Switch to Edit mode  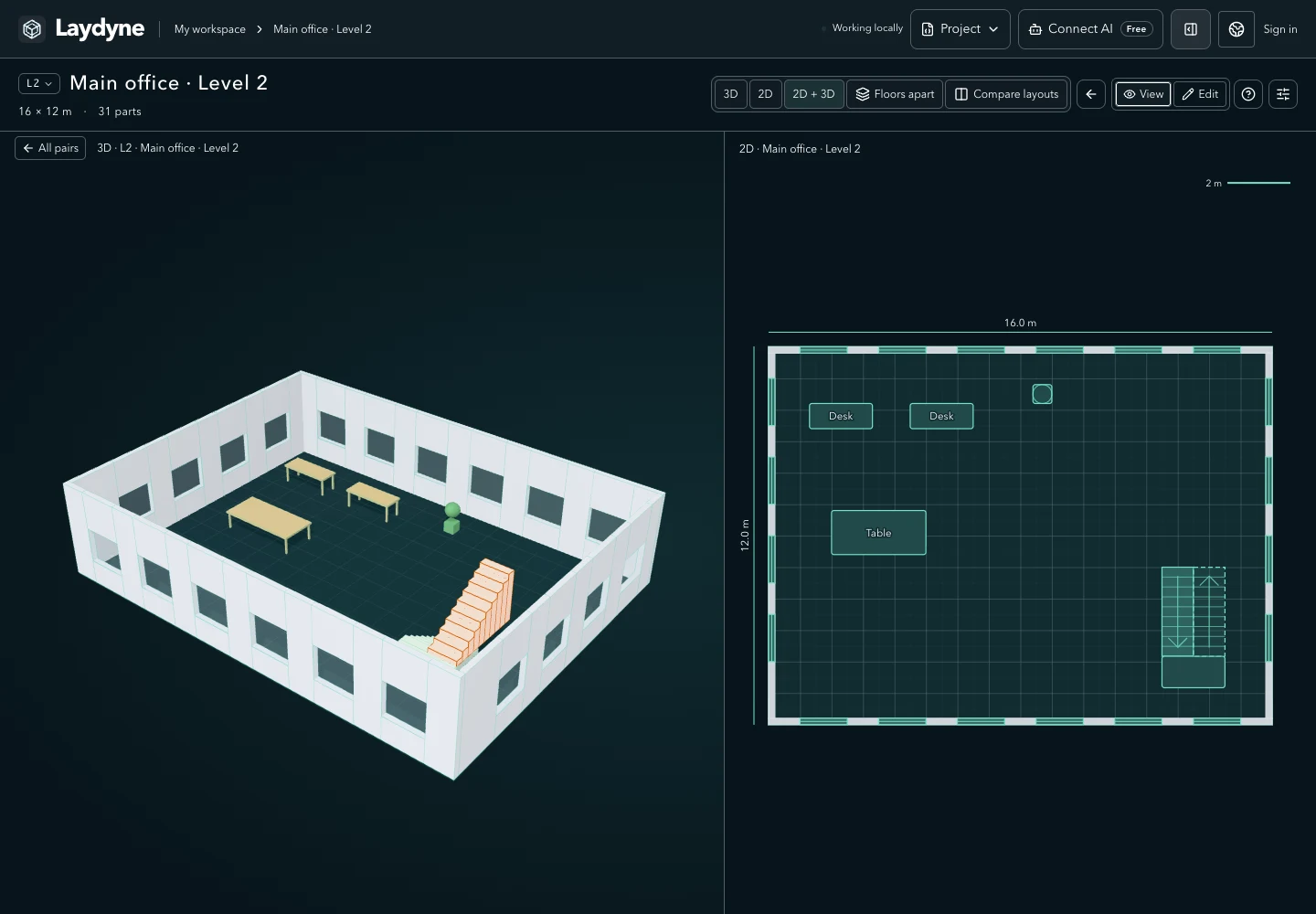(x=1200, y=94)
